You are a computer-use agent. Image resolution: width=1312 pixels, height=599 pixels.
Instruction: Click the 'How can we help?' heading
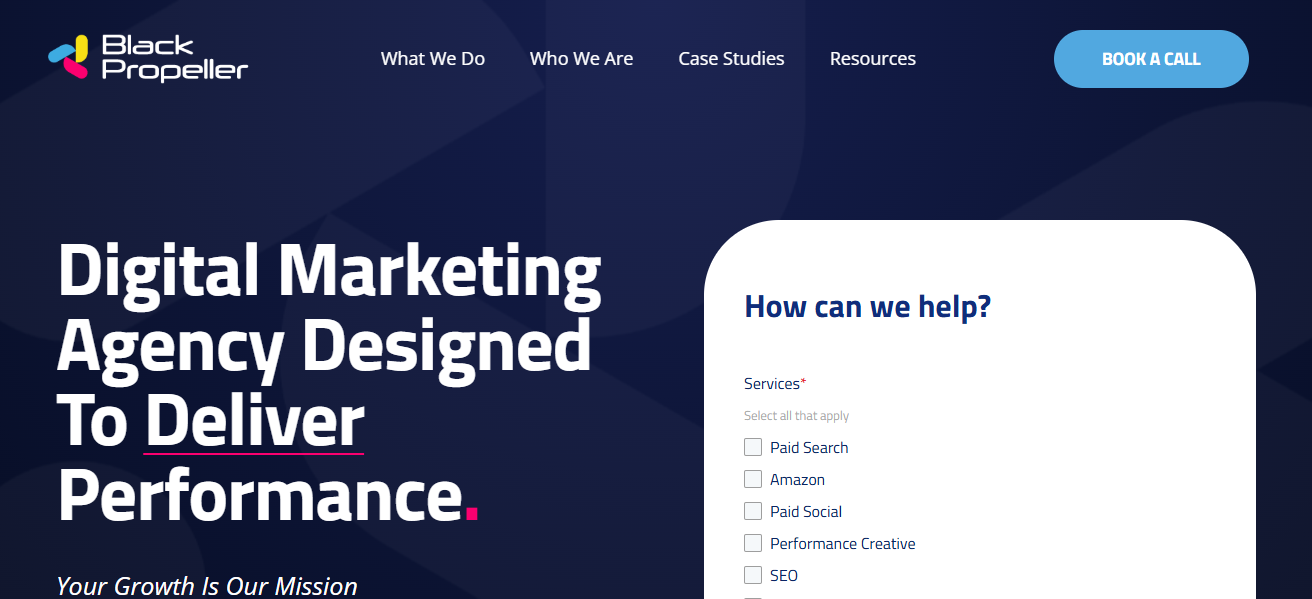click(x=867, y=306)
